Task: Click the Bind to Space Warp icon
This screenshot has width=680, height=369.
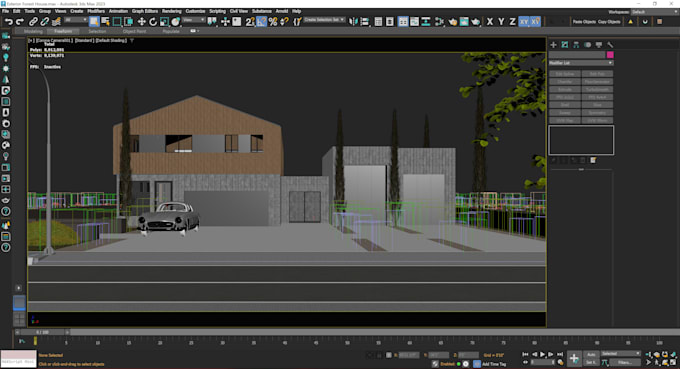Action: (x=56, y=22)
